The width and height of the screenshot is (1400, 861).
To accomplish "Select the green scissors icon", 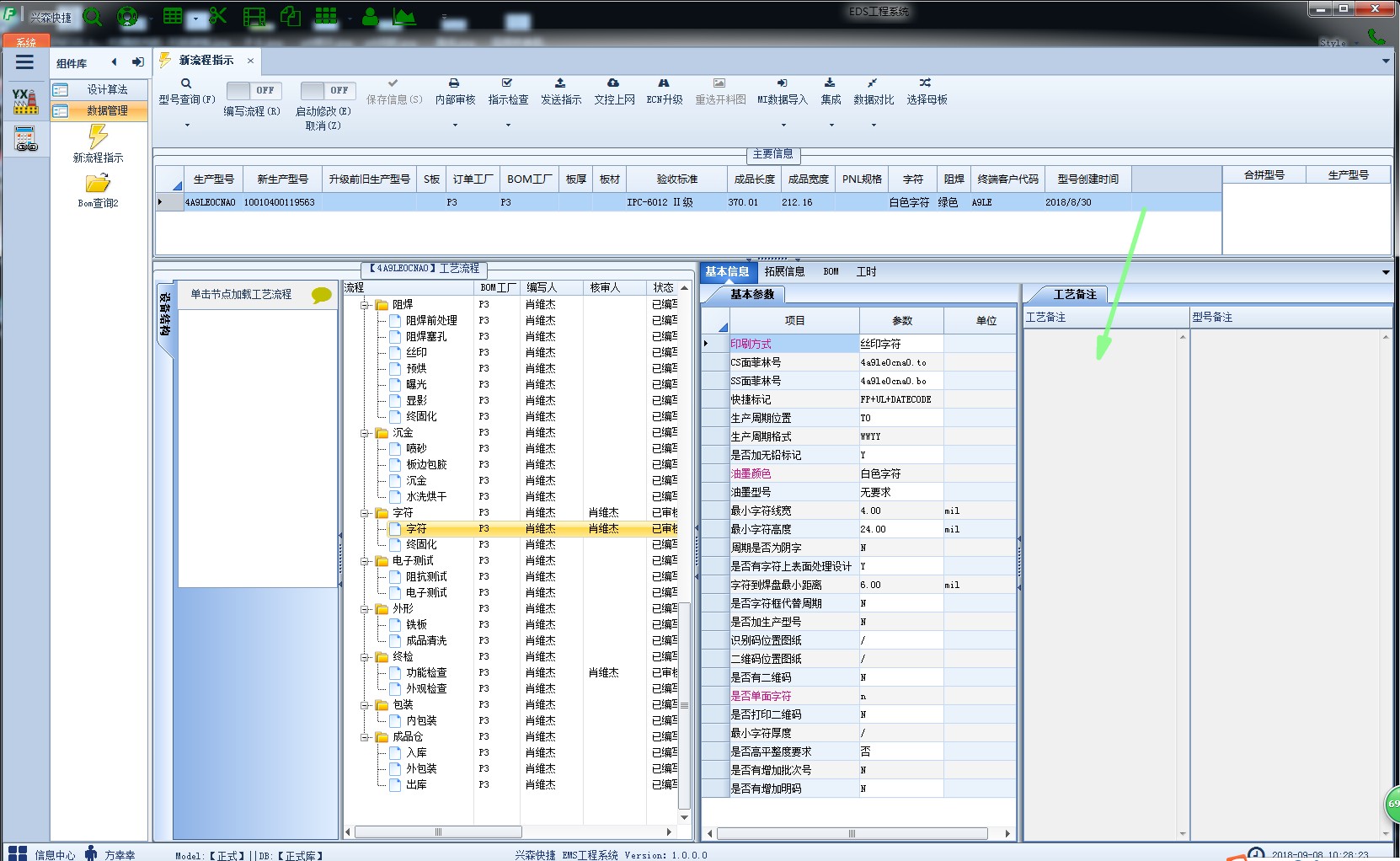I will click(218, 16).
